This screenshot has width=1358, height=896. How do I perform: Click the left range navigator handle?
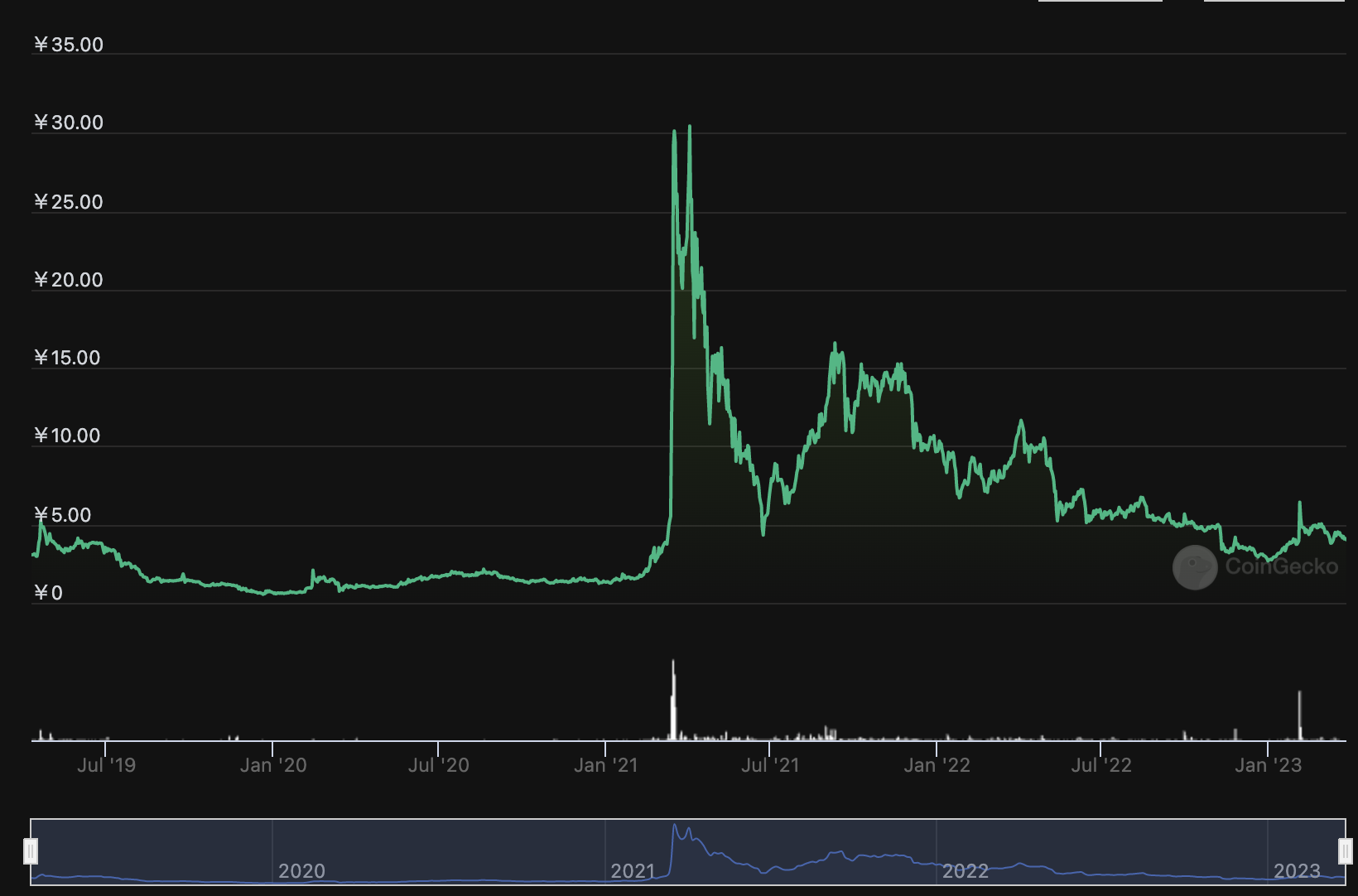pos(31,850)
